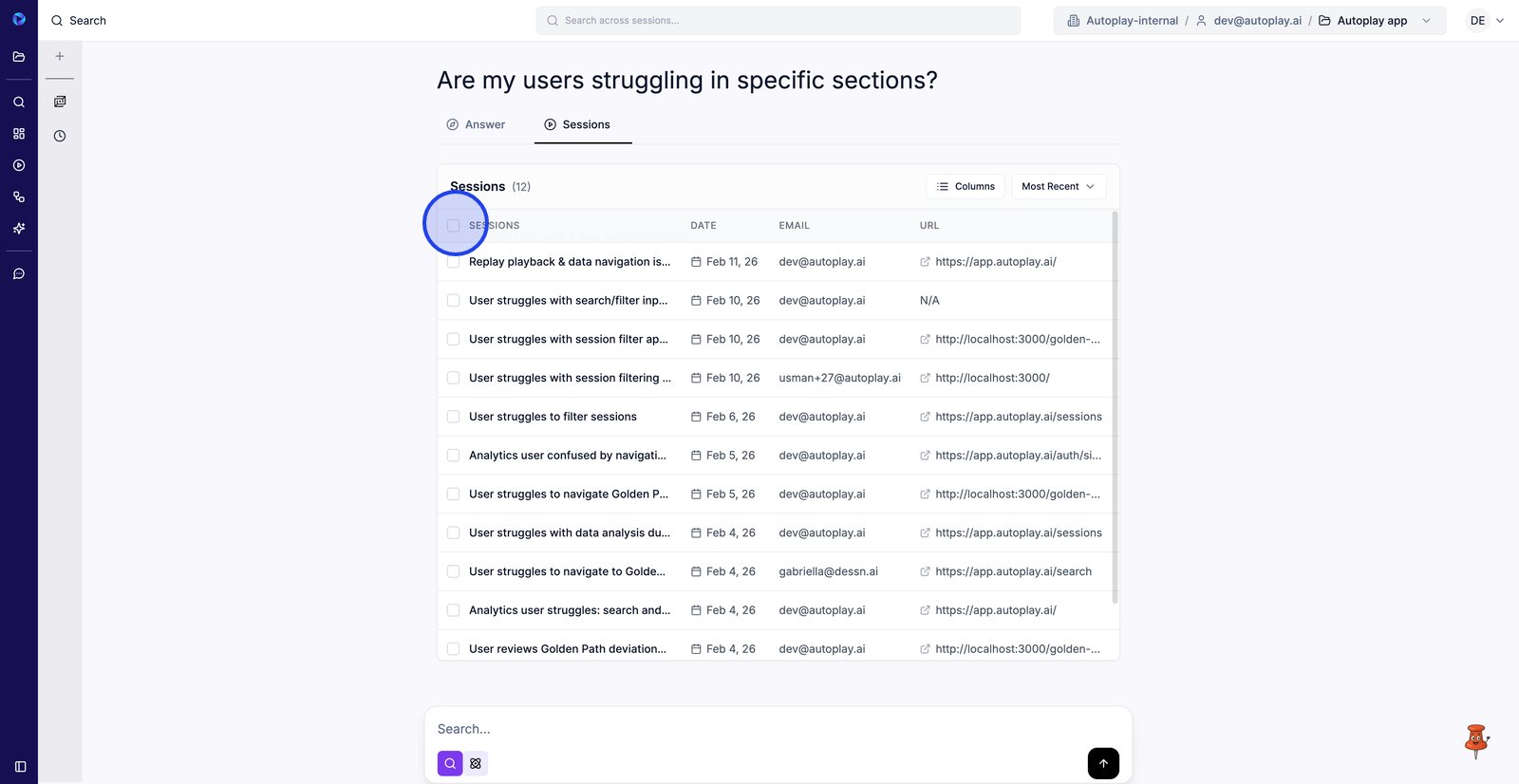Toggle the sidebar panel collapse icon
The height and width of the screenshot is (784, 1519).
(x=20, y=766)
